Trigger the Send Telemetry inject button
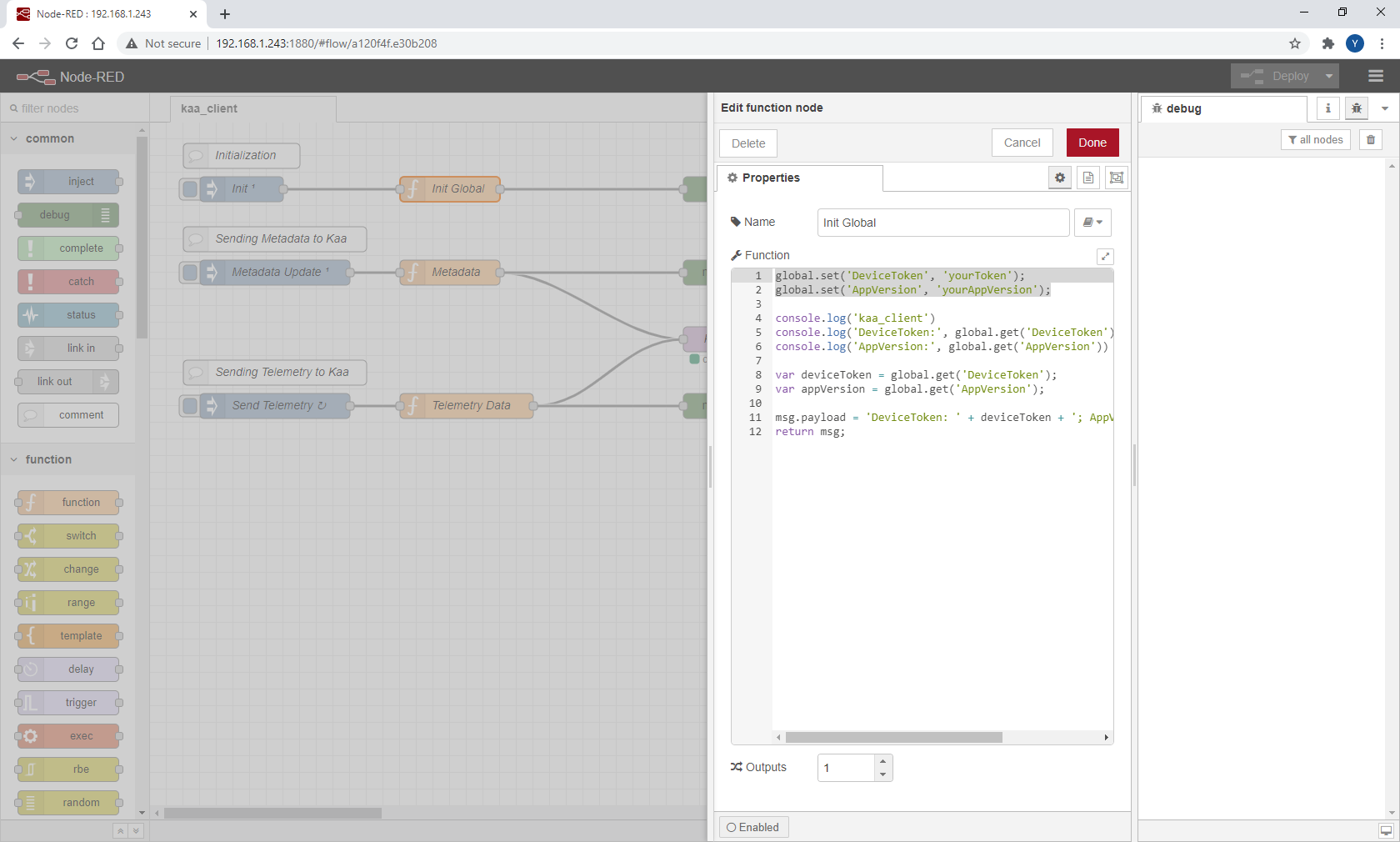This screenshot has width=1400, height=842. point(190,406)
